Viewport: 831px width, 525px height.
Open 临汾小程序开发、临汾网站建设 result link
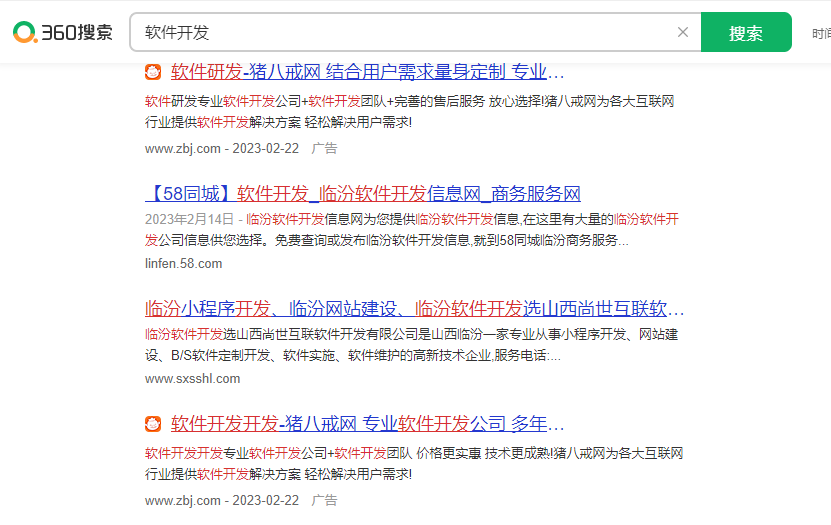414,308
